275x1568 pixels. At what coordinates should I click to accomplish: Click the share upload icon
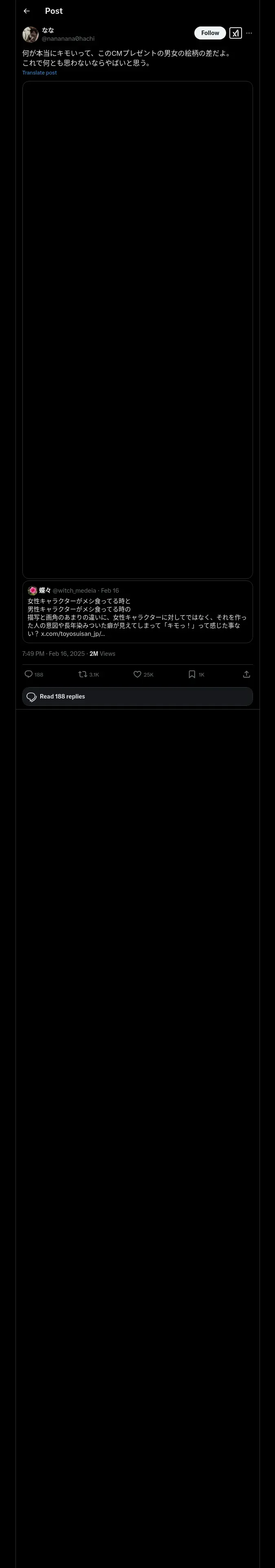click(x=246, y=674)
